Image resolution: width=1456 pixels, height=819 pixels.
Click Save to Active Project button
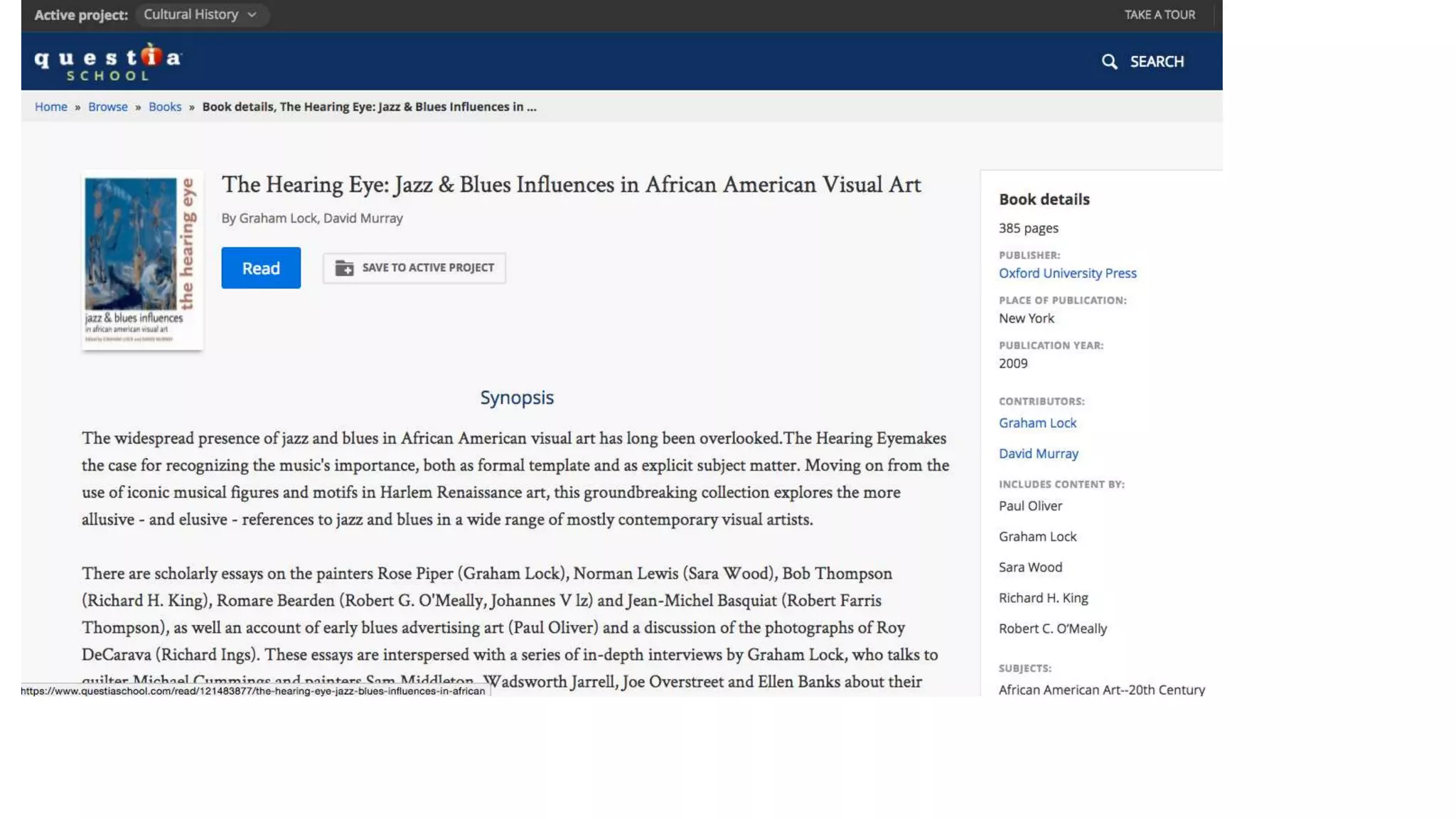(414, 268)
